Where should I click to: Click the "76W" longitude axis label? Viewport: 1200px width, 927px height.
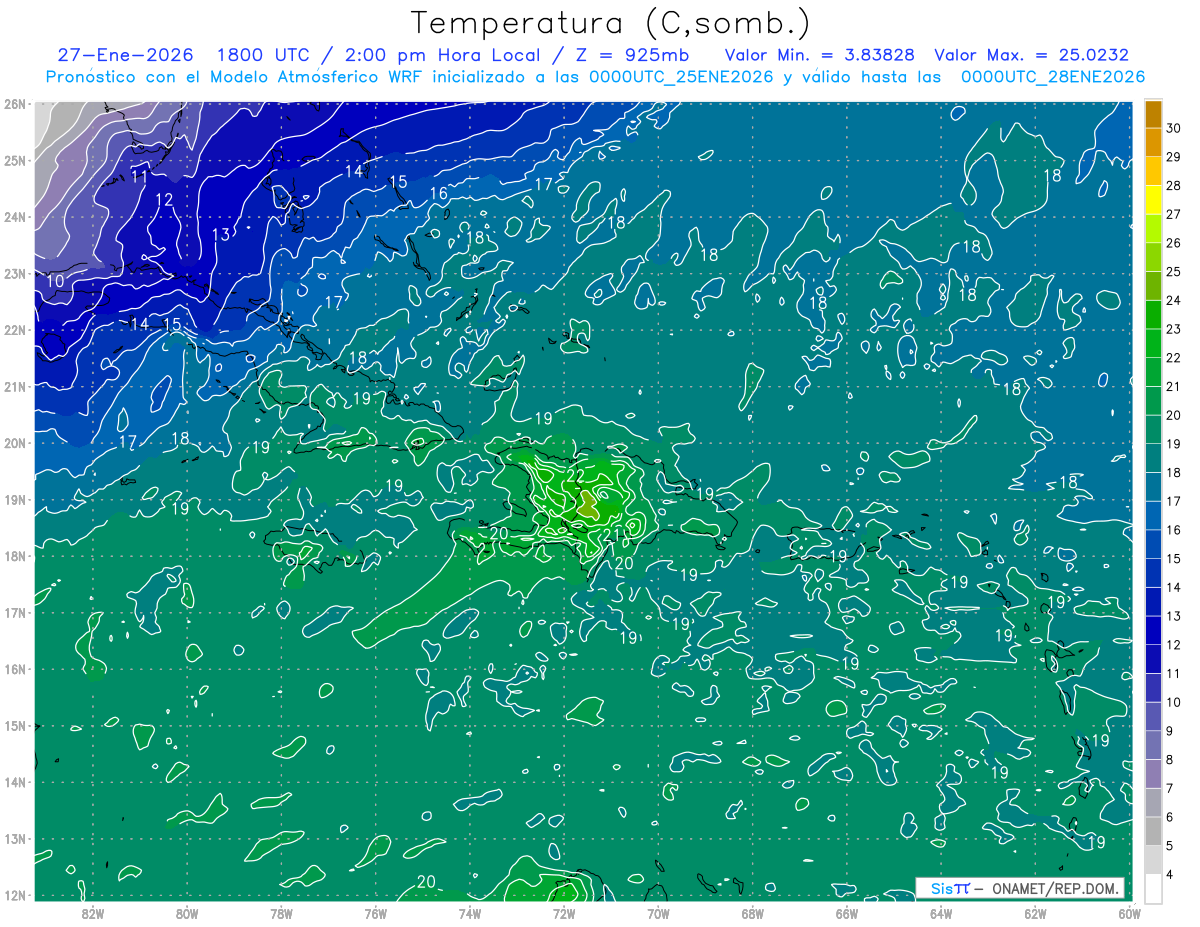pyautogui.click(x=376, y=912)
